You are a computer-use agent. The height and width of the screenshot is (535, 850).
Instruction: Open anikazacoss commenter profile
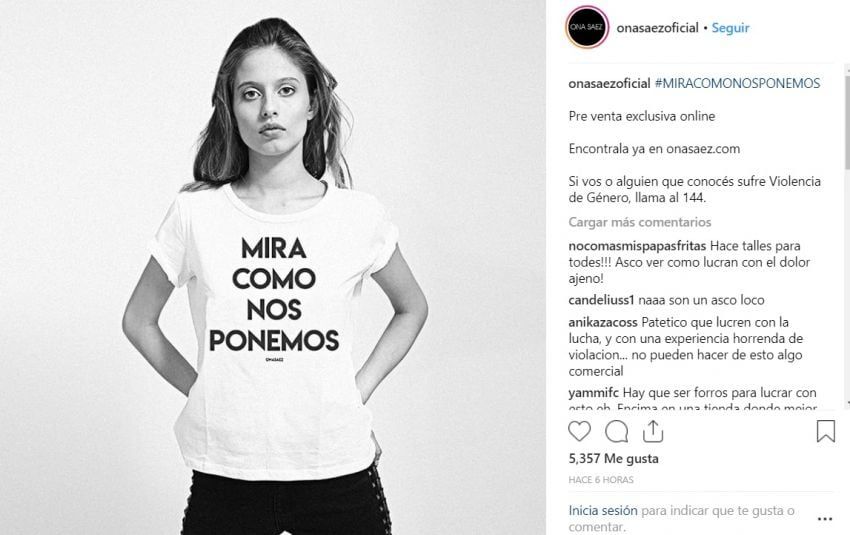coord(603,323)
